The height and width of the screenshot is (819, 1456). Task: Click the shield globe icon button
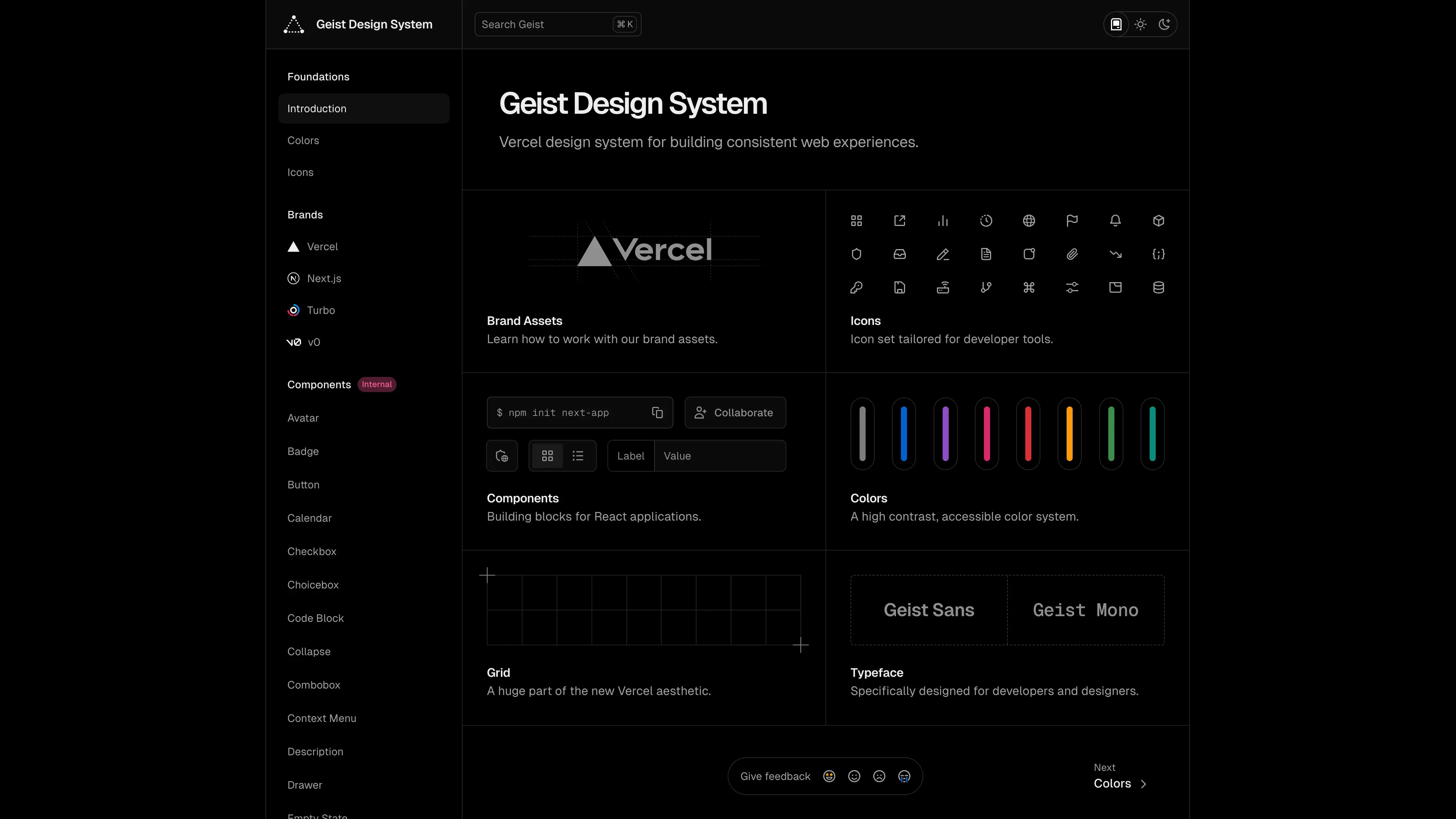(502, 455)
